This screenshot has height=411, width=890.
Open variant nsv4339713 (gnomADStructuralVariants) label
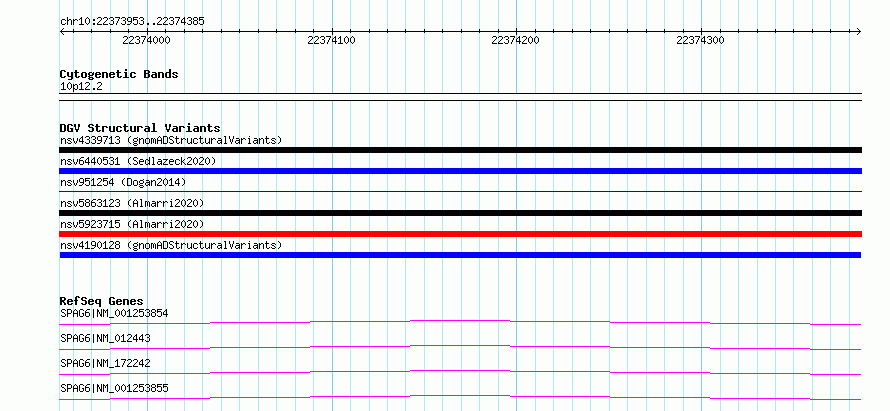[x=171, y=140]
